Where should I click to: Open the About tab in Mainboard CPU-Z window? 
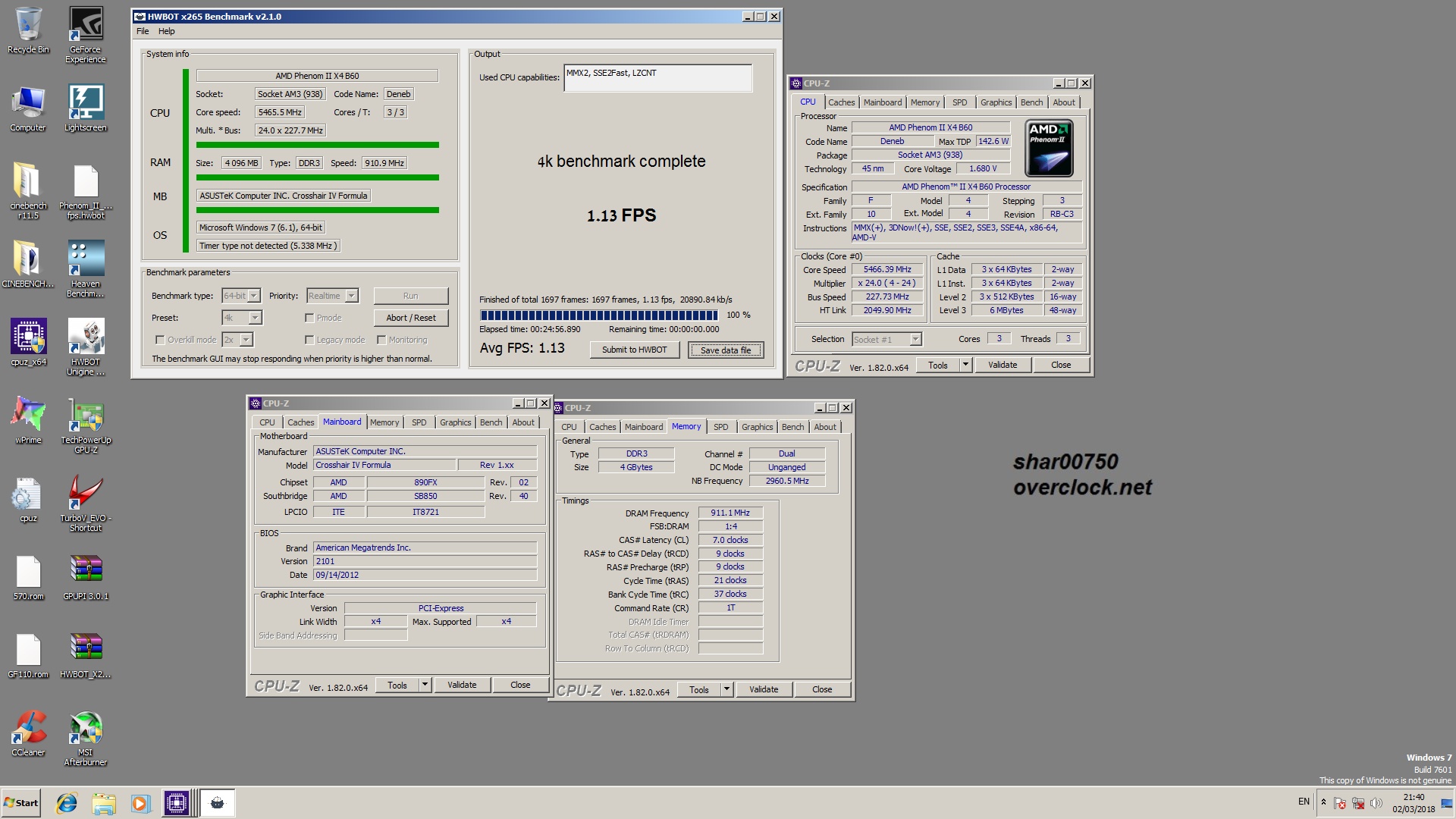point(523,422)
